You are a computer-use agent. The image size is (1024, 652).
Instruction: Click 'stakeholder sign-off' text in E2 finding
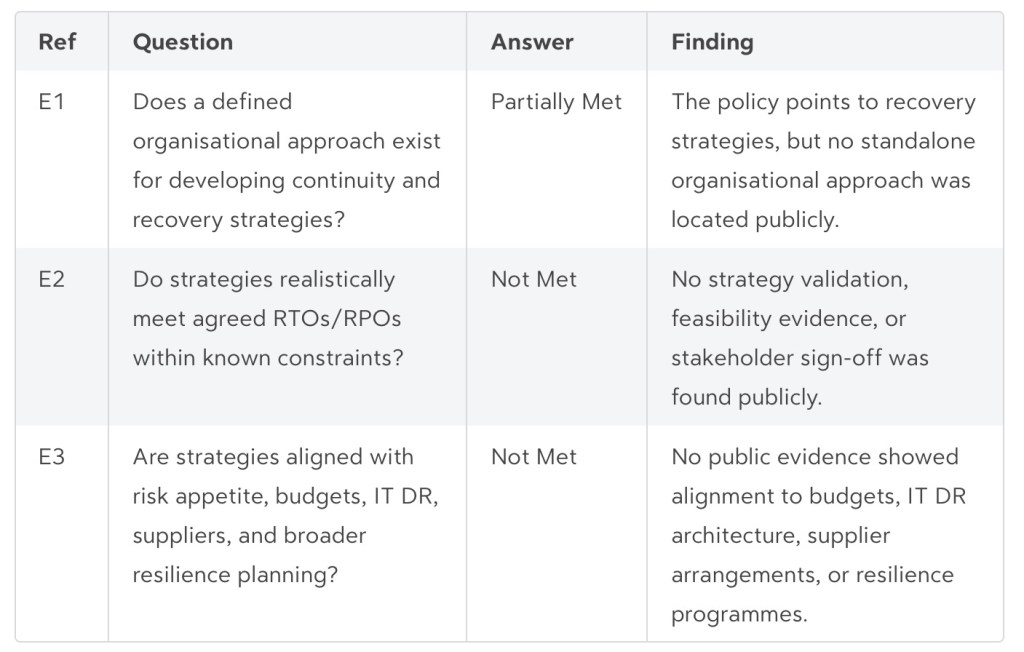[x=777, y=358]
